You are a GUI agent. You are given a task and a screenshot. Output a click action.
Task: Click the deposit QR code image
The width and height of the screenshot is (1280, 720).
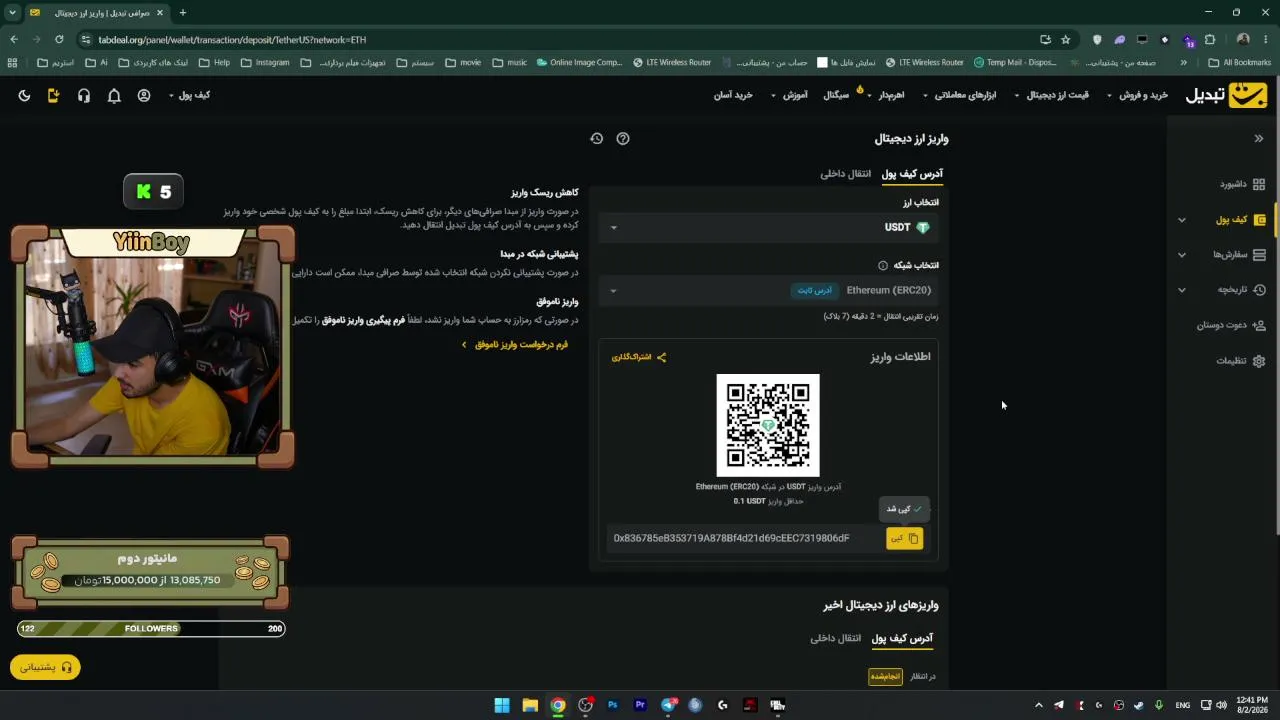(x=768, y=425)
